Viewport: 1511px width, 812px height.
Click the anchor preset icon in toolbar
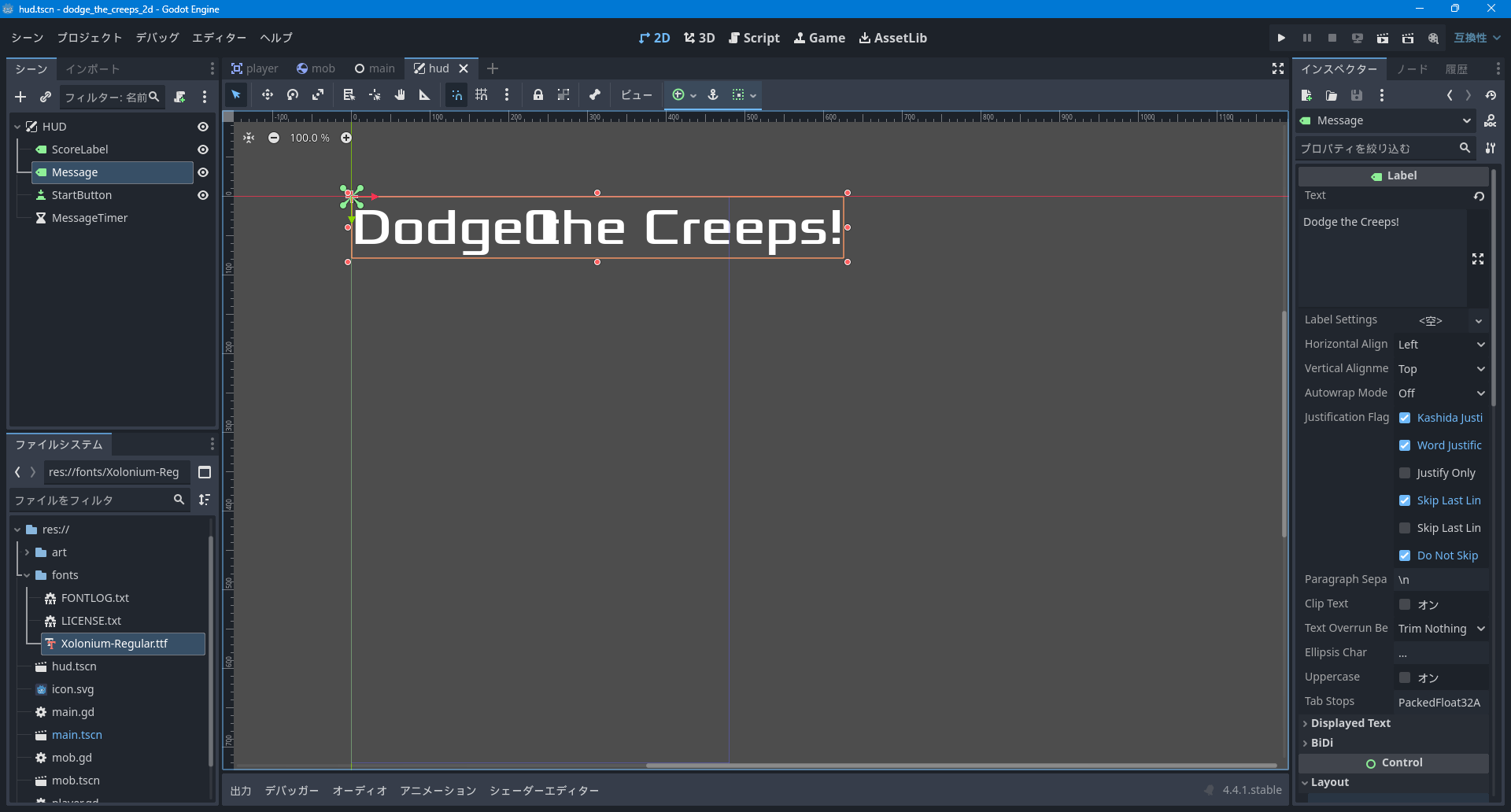tap(713, 95)
